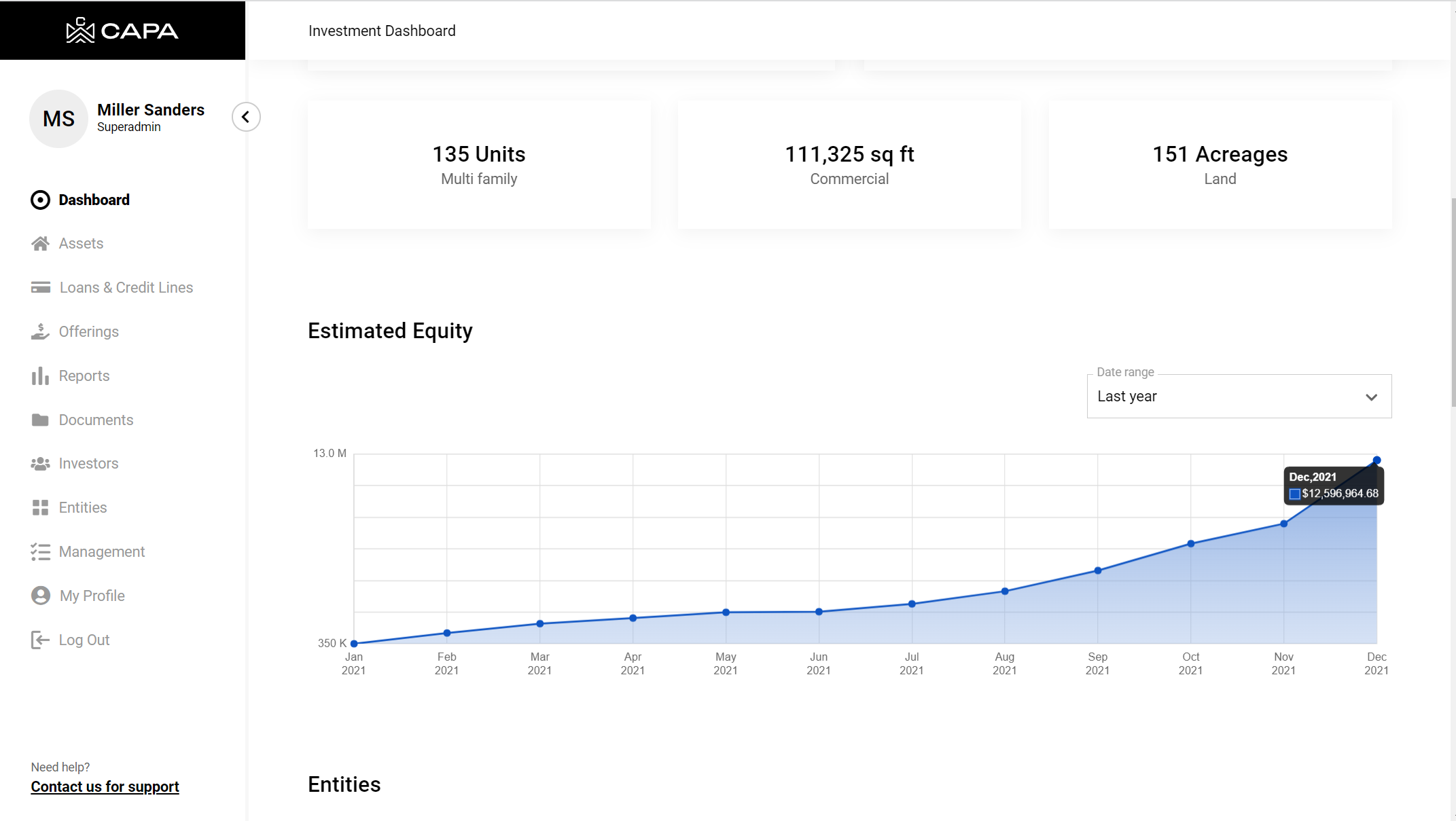Click the Documents folder icon

click(x=40, y=420)
